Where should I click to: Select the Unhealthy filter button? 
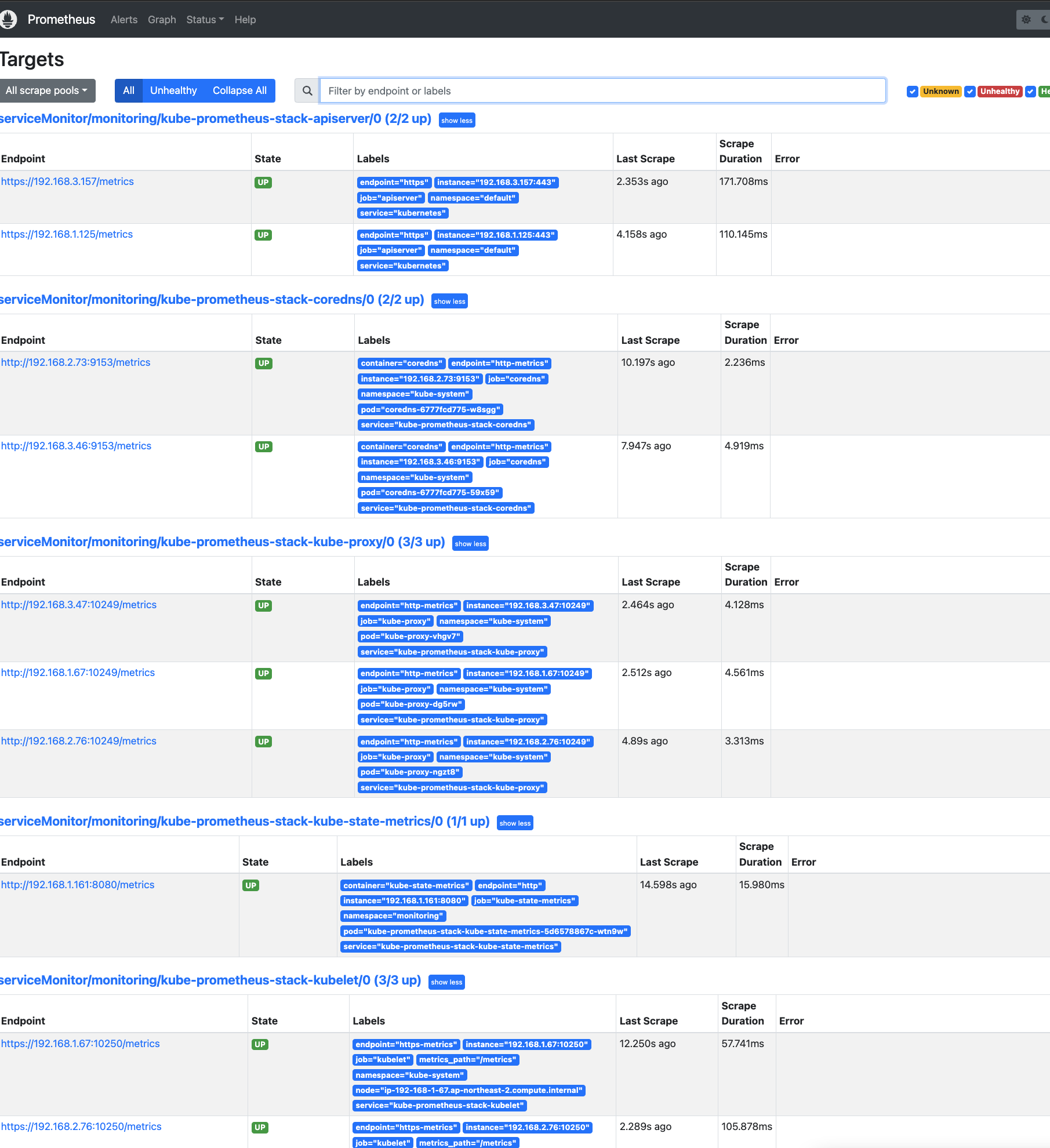click(173, 90)
